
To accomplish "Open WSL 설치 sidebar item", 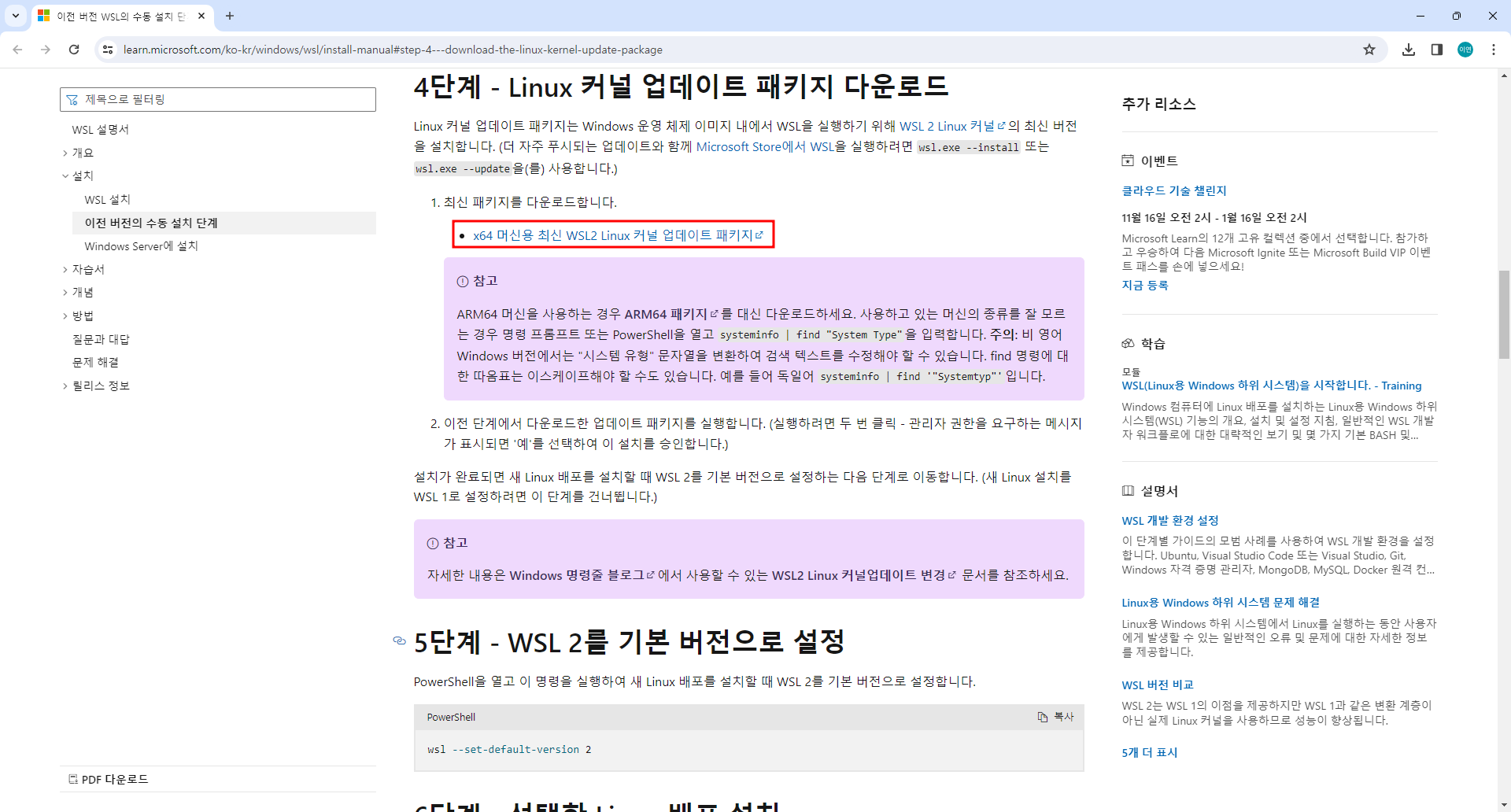I will pyautogui.click(x=108, y=200).
